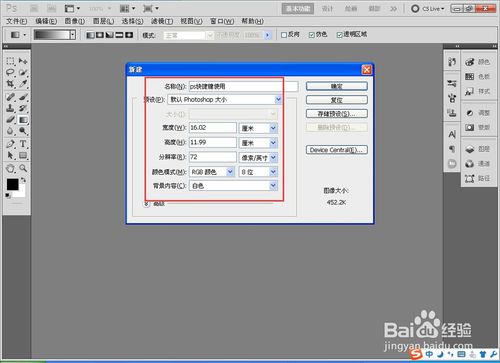Viewport: 500px width, 363px height.
Task: Open the 文件(F) menu
Action: point(17,21)
